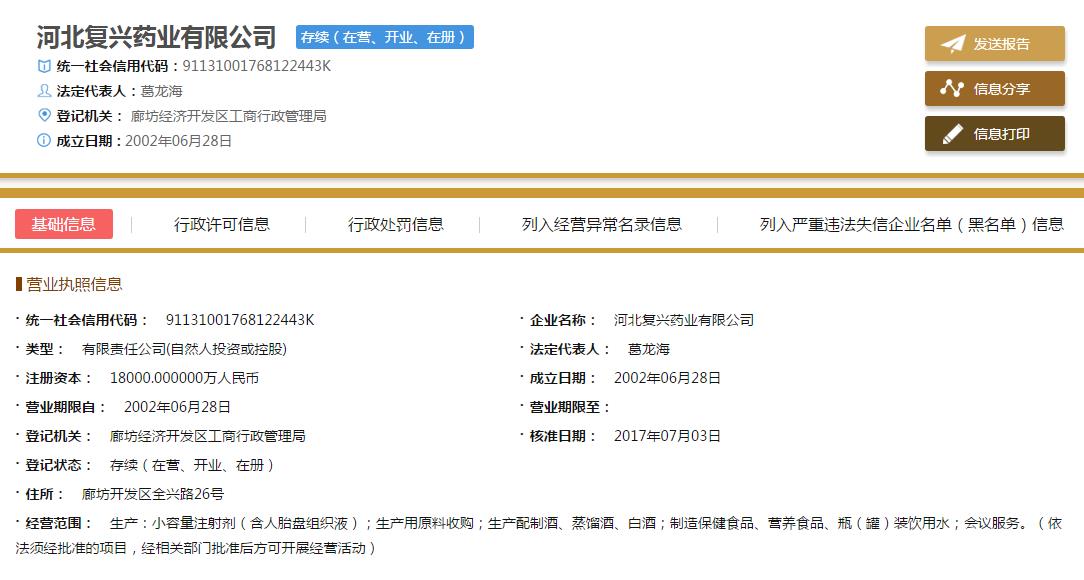Click the paper plane icon on 发送报告
Image resolution: width=1084 pixels, height=580 pixels.
[953, 44]
